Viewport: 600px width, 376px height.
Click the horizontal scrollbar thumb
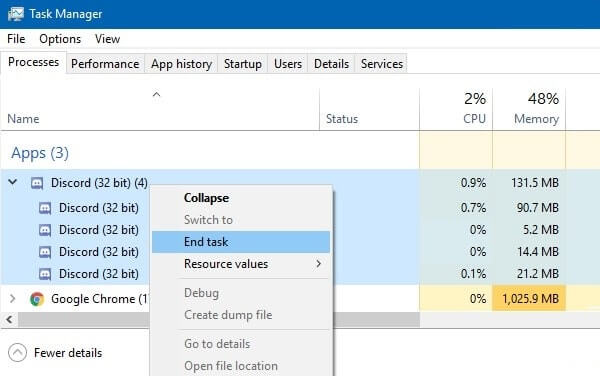point(218,319)
